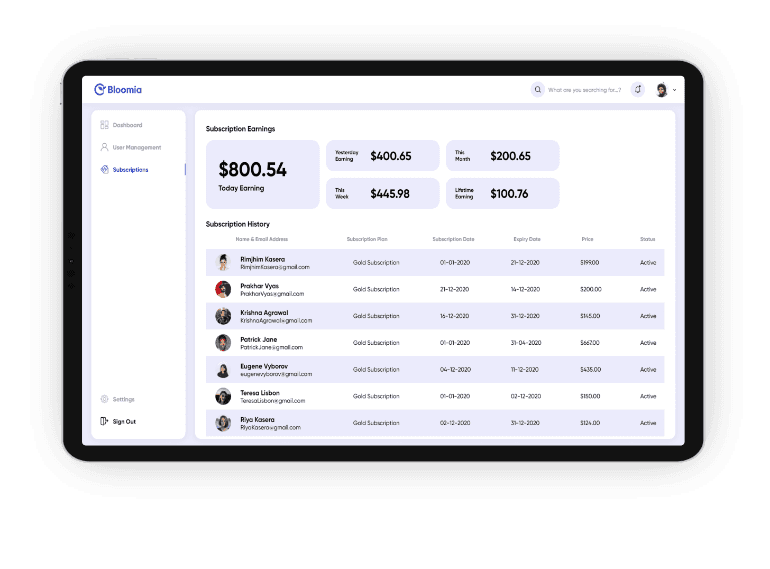Click the Dashboard grid icon

104,125
